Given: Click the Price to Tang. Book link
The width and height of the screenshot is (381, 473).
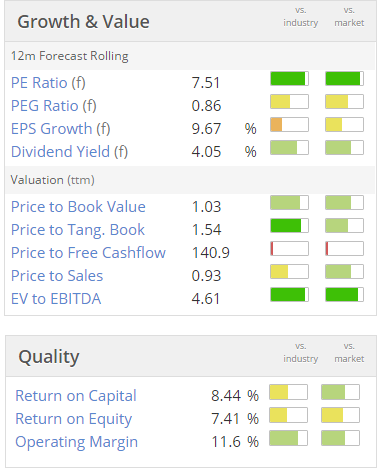Looking at the screenshot, I should 78,230.
